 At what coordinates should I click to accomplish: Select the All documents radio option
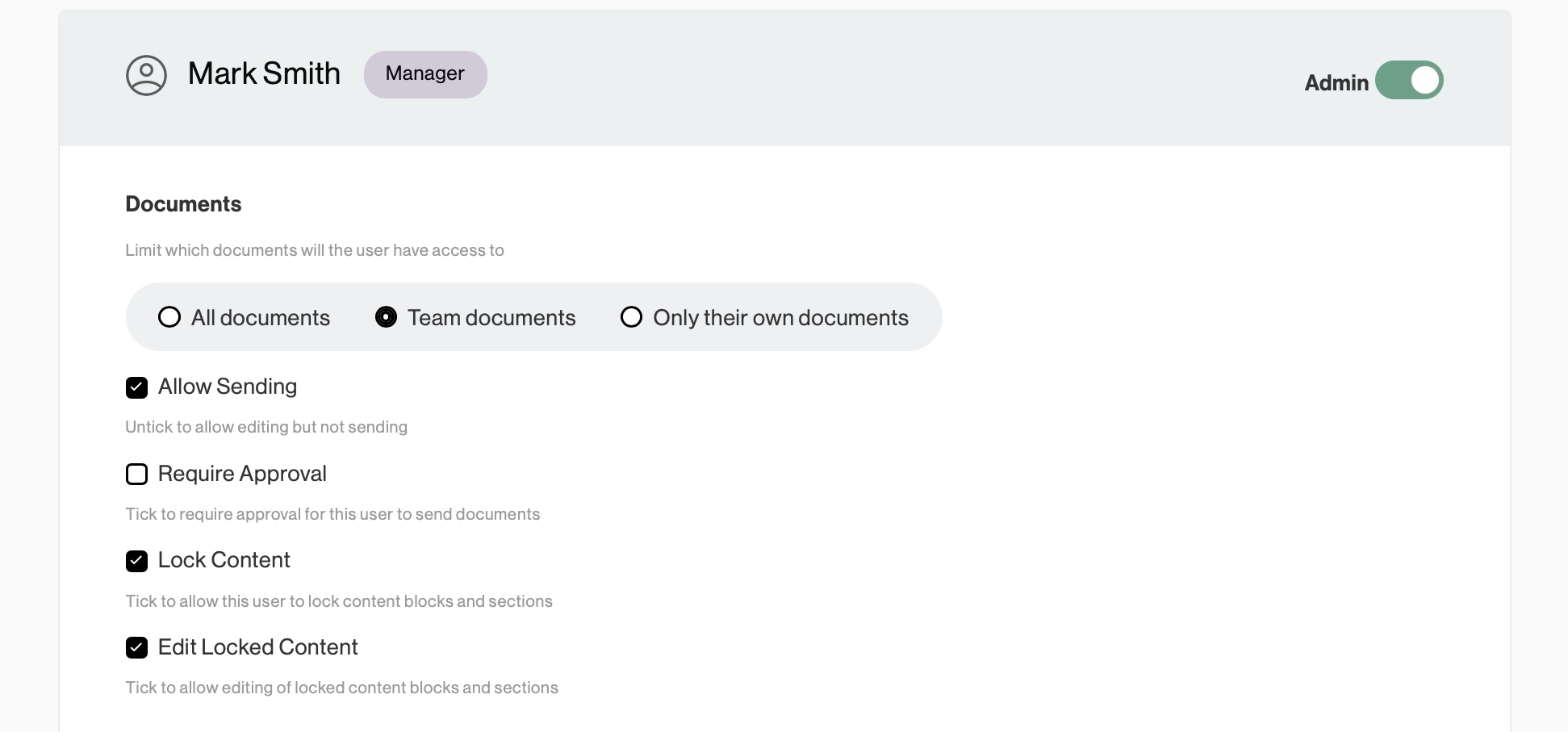pos(169,317)
